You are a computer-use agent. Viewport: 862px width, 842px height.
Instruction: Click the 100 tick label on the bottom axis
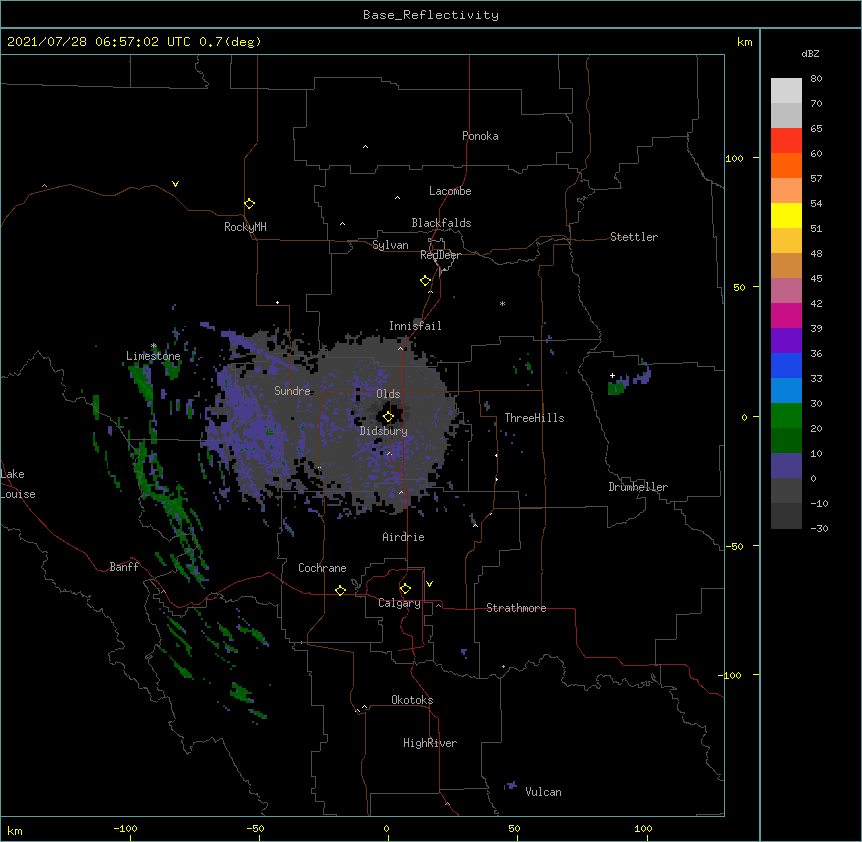pos(643,829)
